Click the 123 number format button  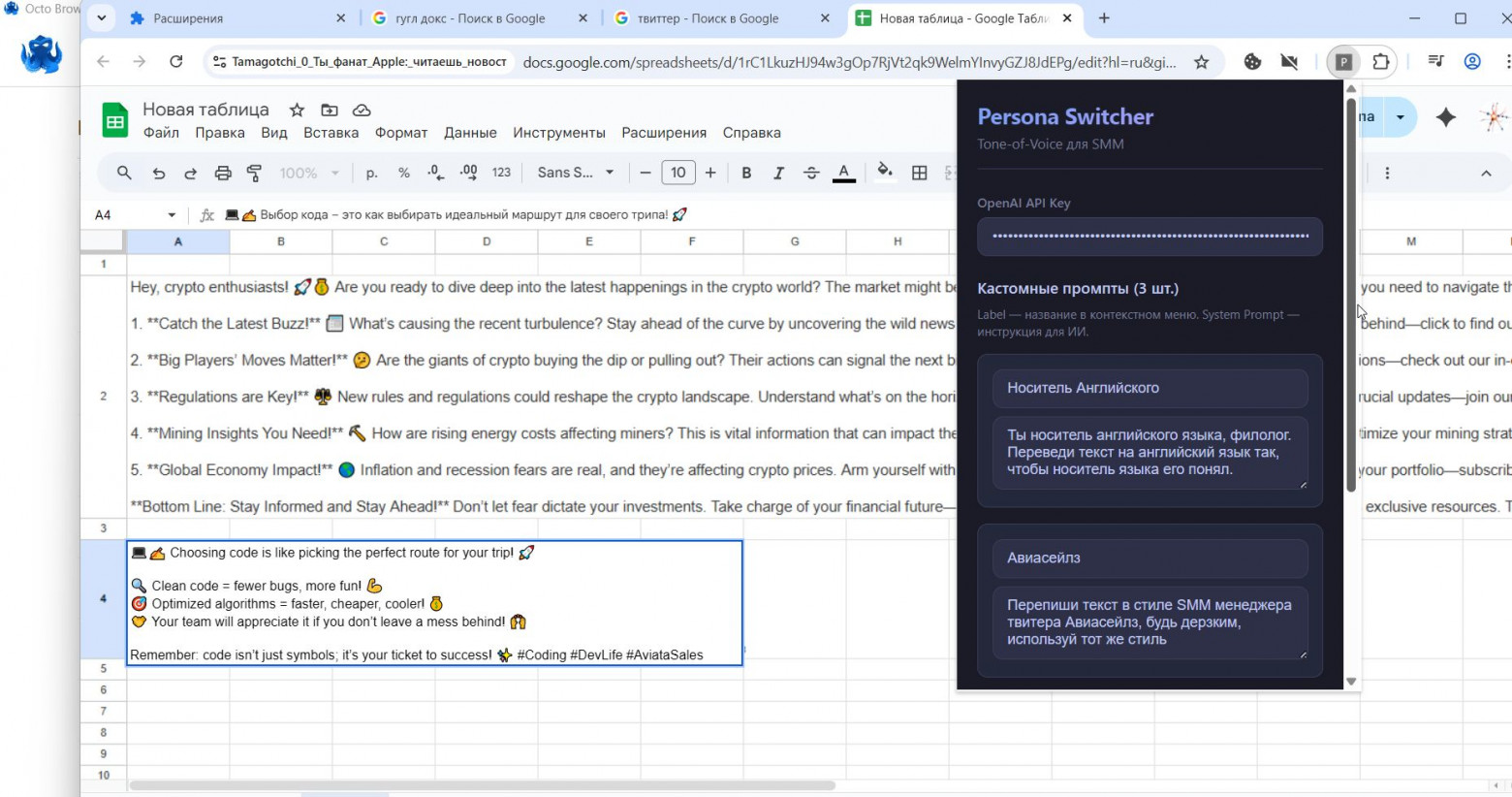click(x=501, y=173)
